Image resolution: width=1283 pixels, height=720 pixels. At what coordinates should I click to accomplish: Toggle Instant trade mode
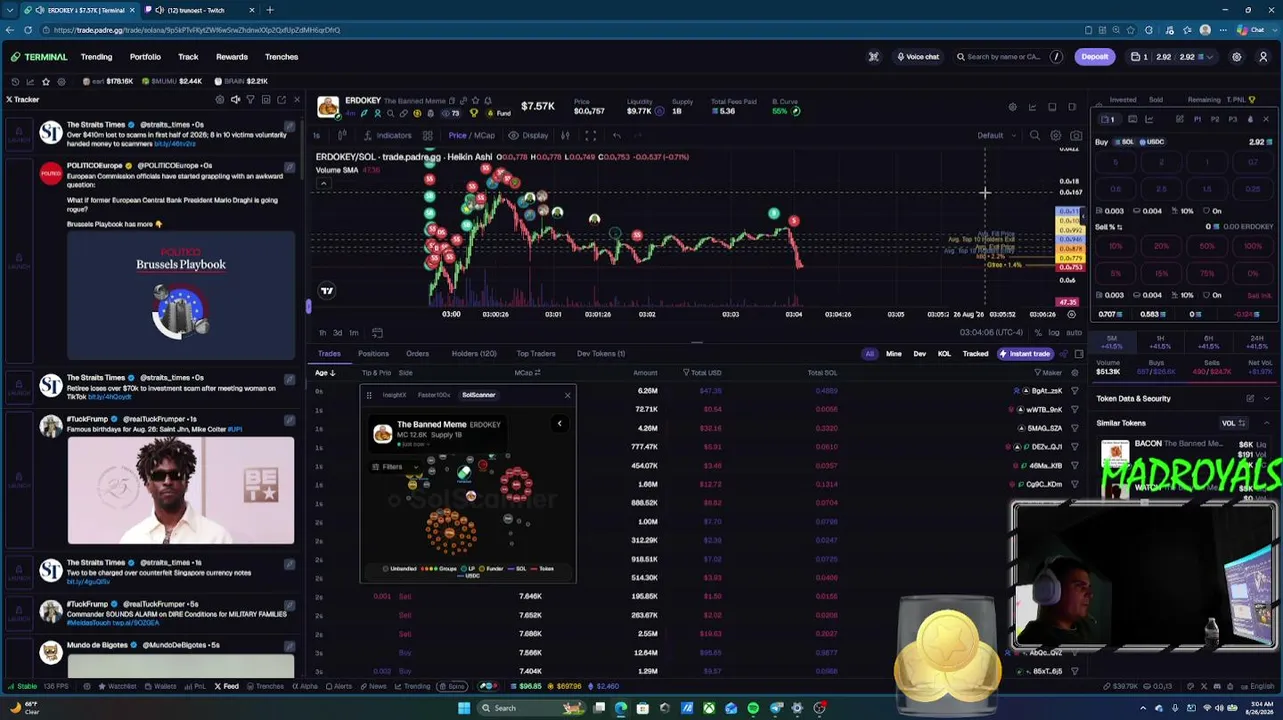pos(1024,354)
